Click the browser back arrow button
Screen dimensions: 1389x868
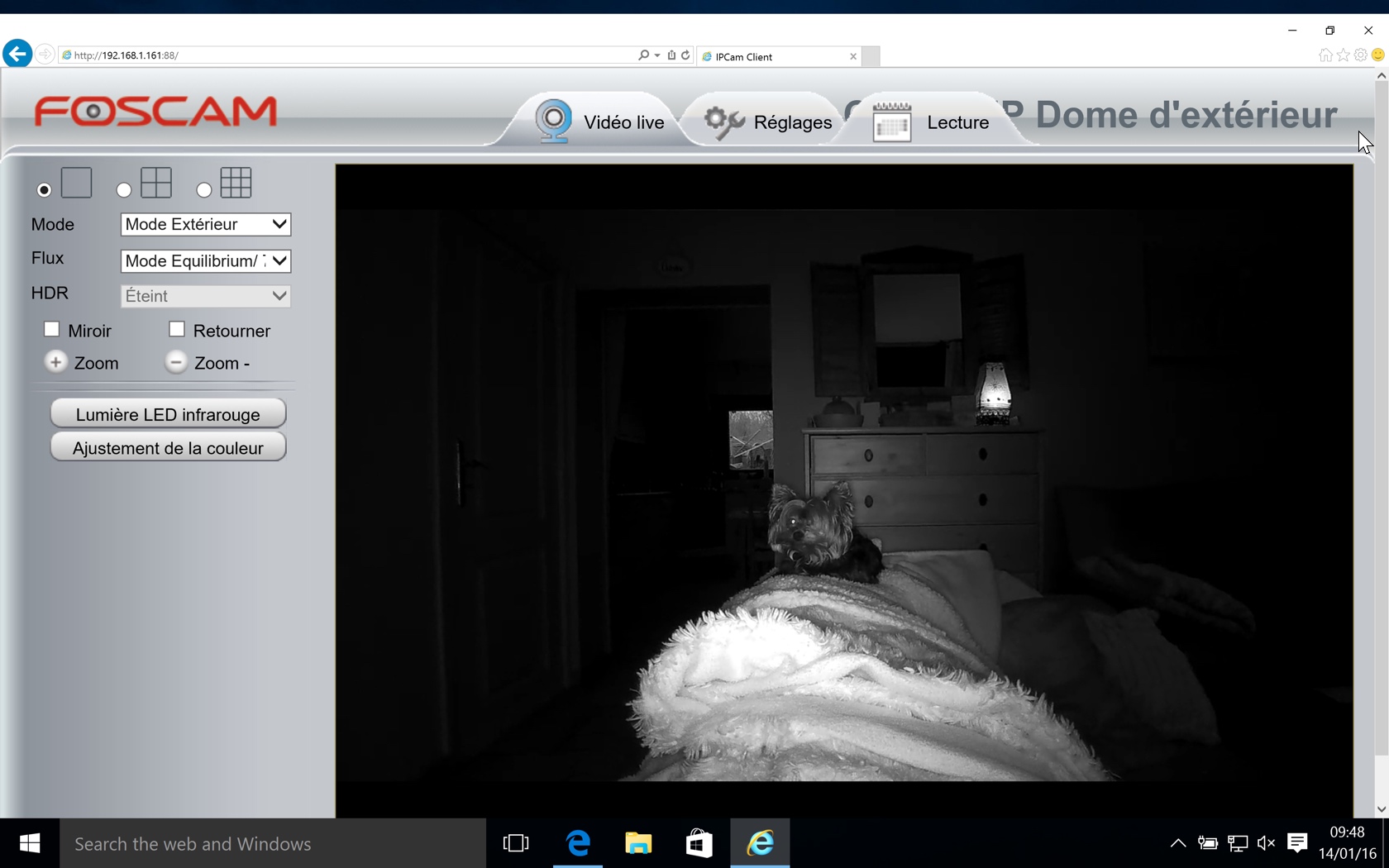[x=17, y=55]
